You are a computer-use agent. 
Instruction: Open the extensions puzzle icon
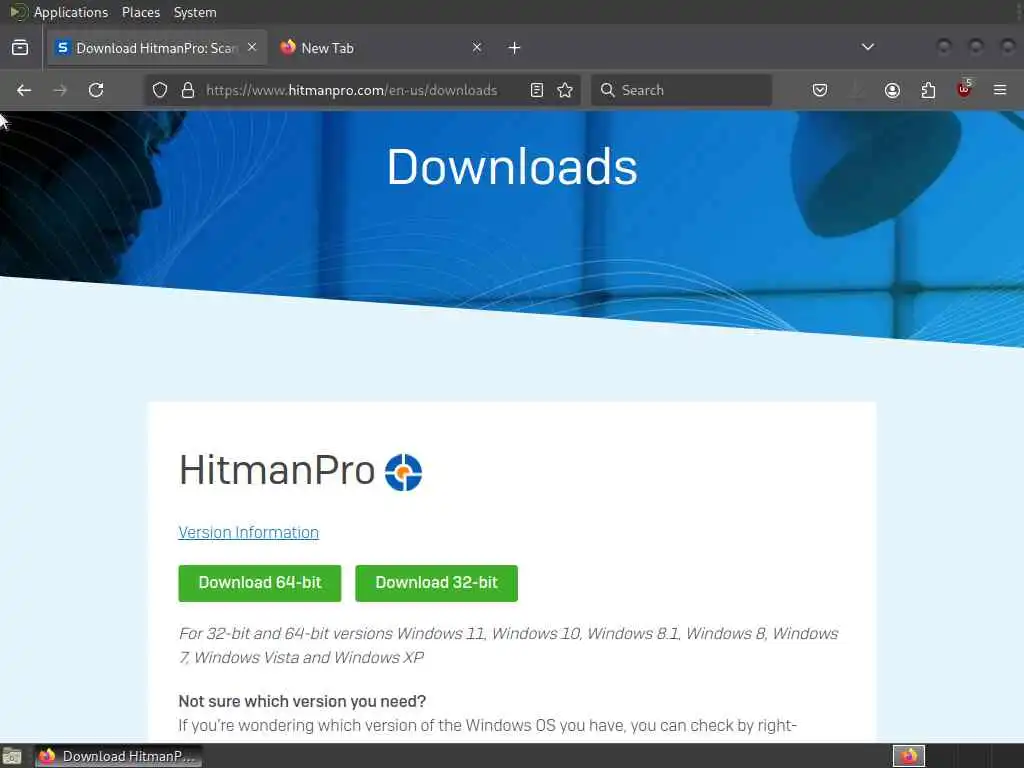928,90
